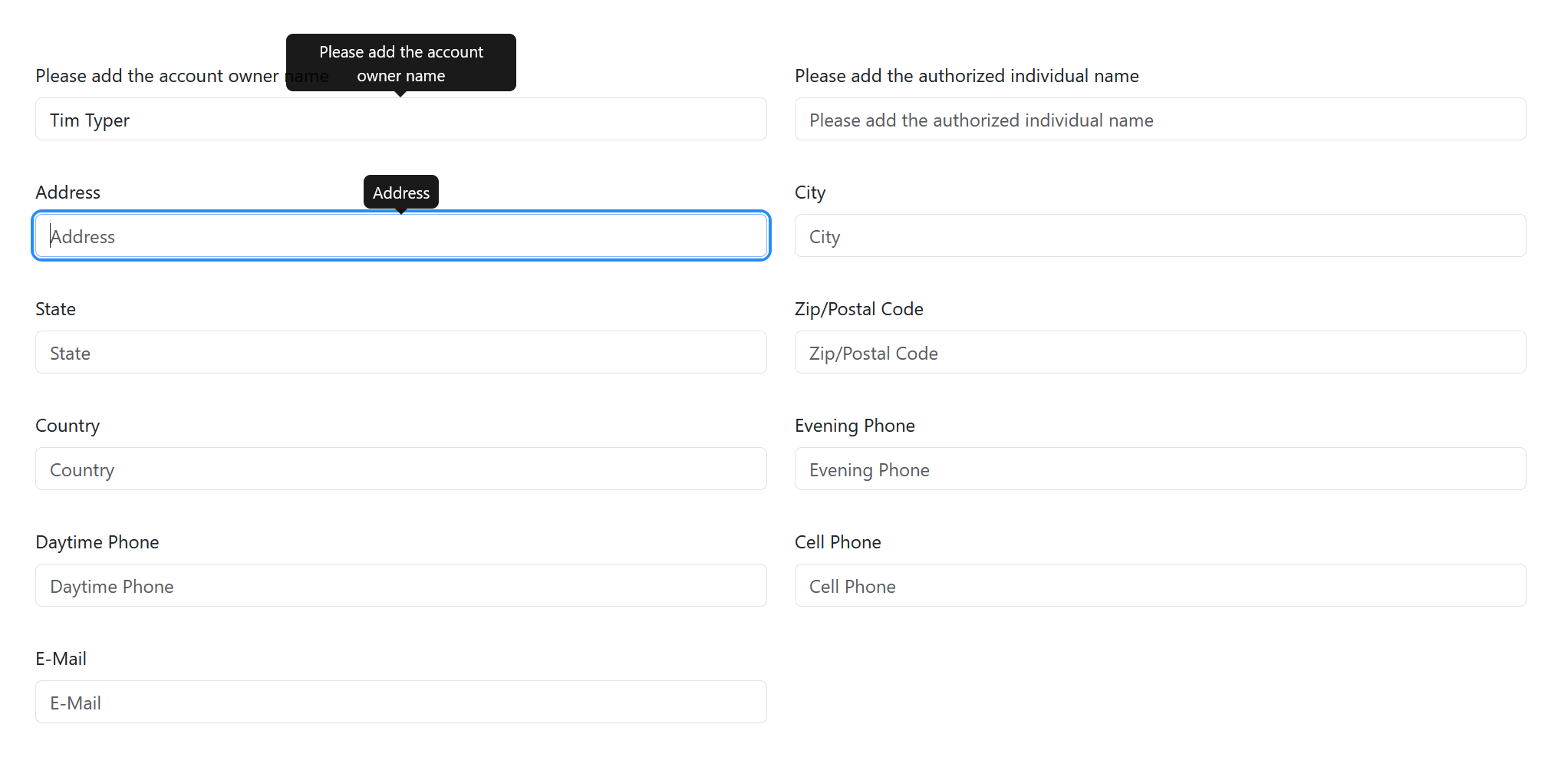
Task: Click the Address field label
Action: point(68,192)
